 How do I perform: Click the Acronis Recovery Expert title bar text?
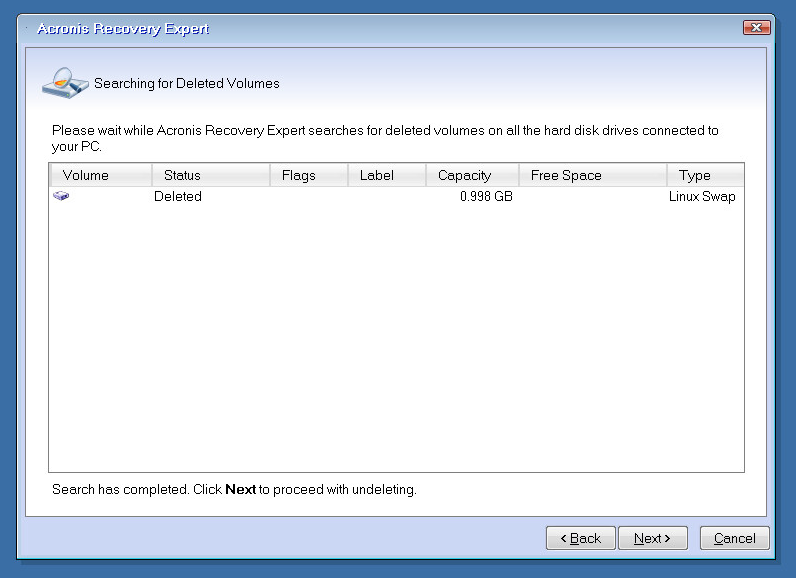coord(122,29)
